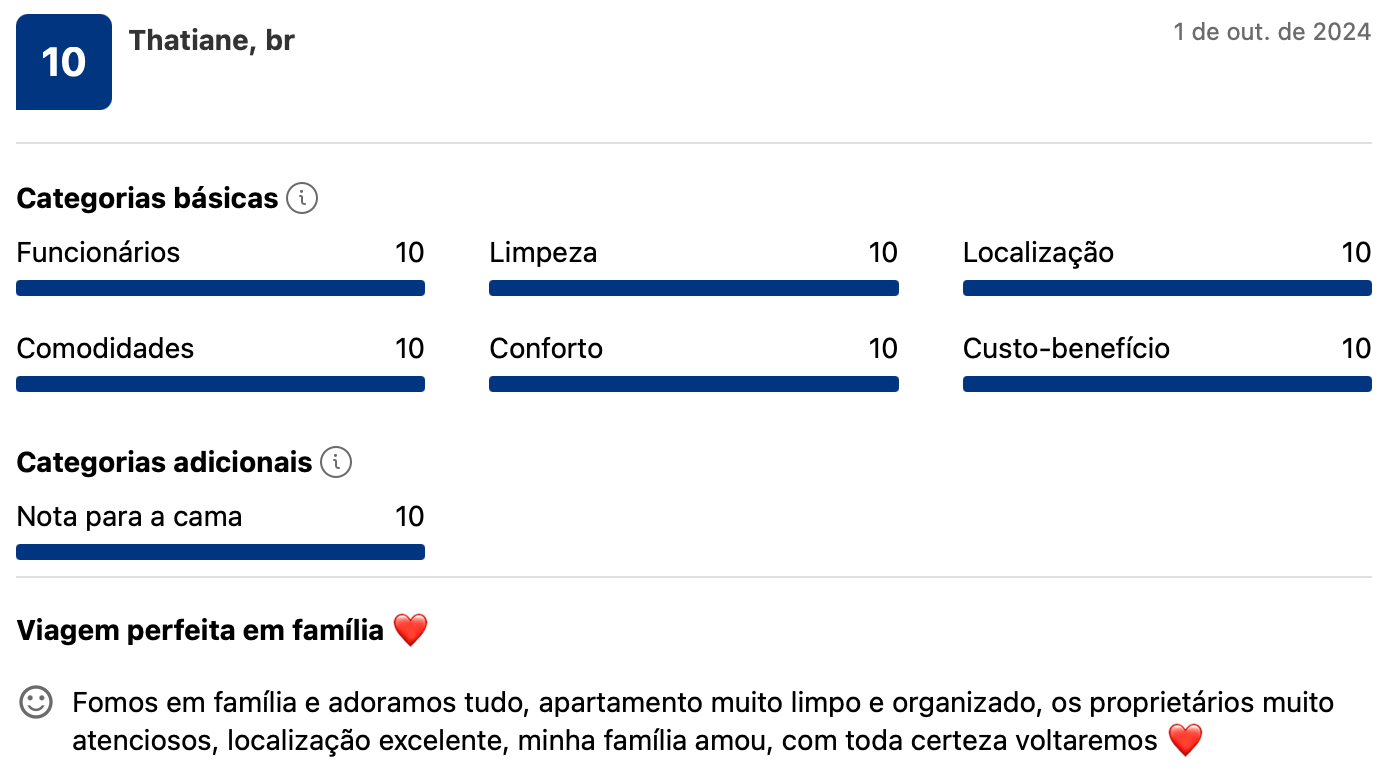Click the Comodidades rating bar
This screenshot has width=1390, height=780.
(x=220, y=384)
